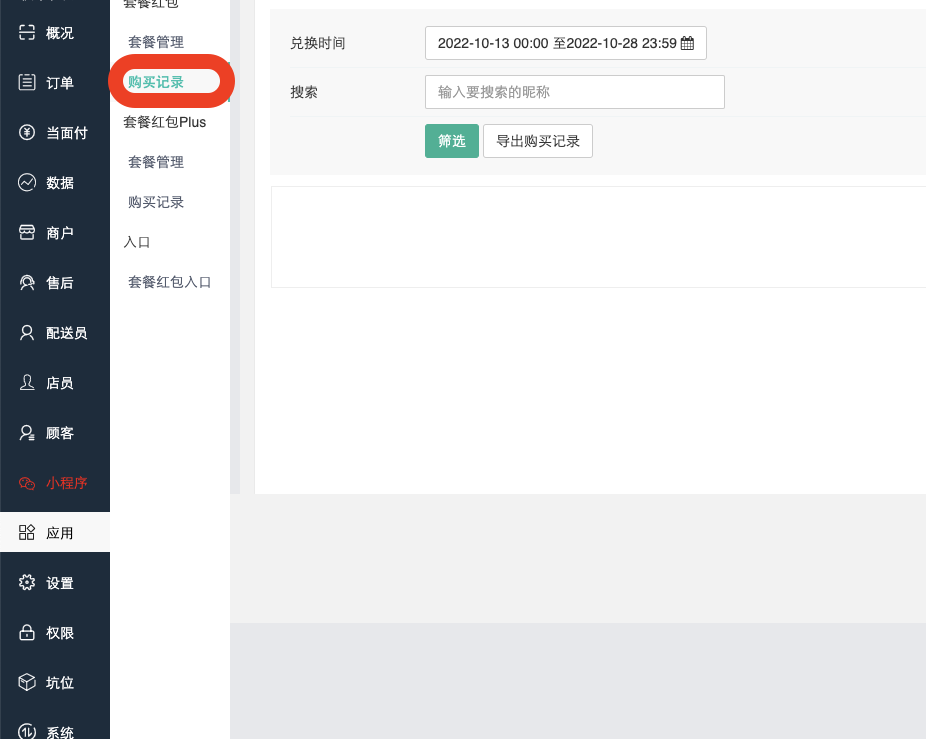Open 数据 data statistics icon
The height and width of the screenshot is (739, 926).
click(27, 183)
